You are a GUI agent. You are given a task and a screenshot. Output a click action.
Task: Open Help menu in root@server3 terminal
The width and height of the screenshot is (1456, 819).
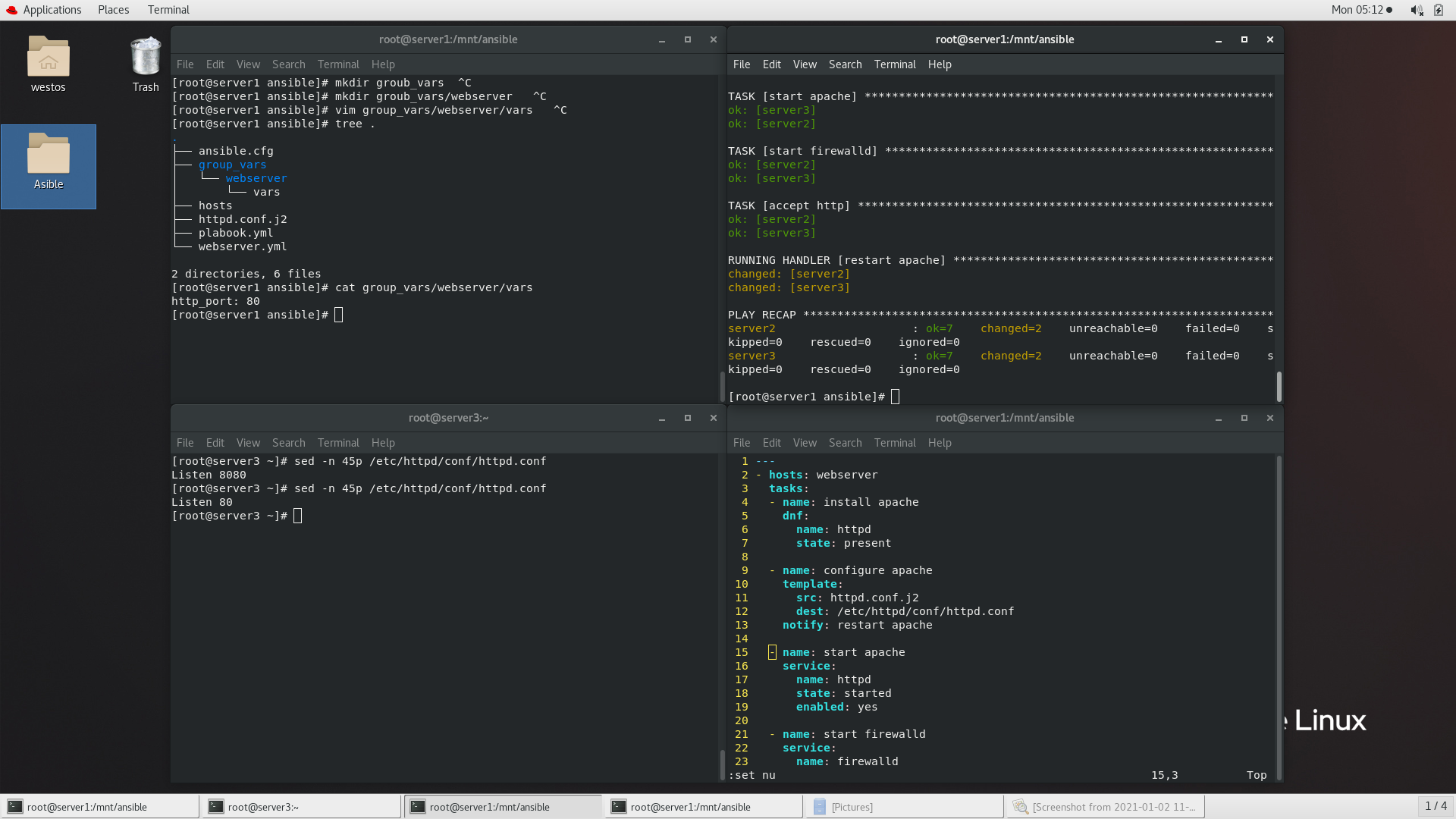pos(383,443)
